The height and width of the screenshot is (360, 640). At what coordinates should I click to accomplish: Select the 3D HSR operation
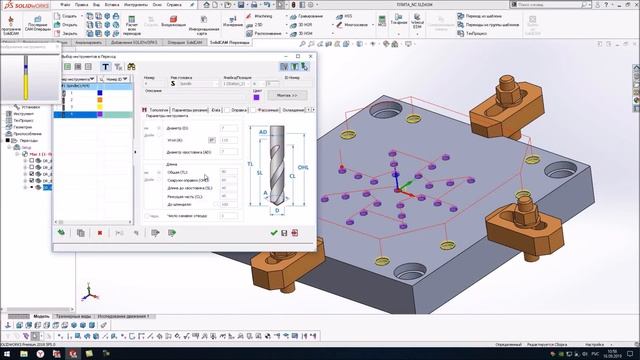tap(301, 25)
